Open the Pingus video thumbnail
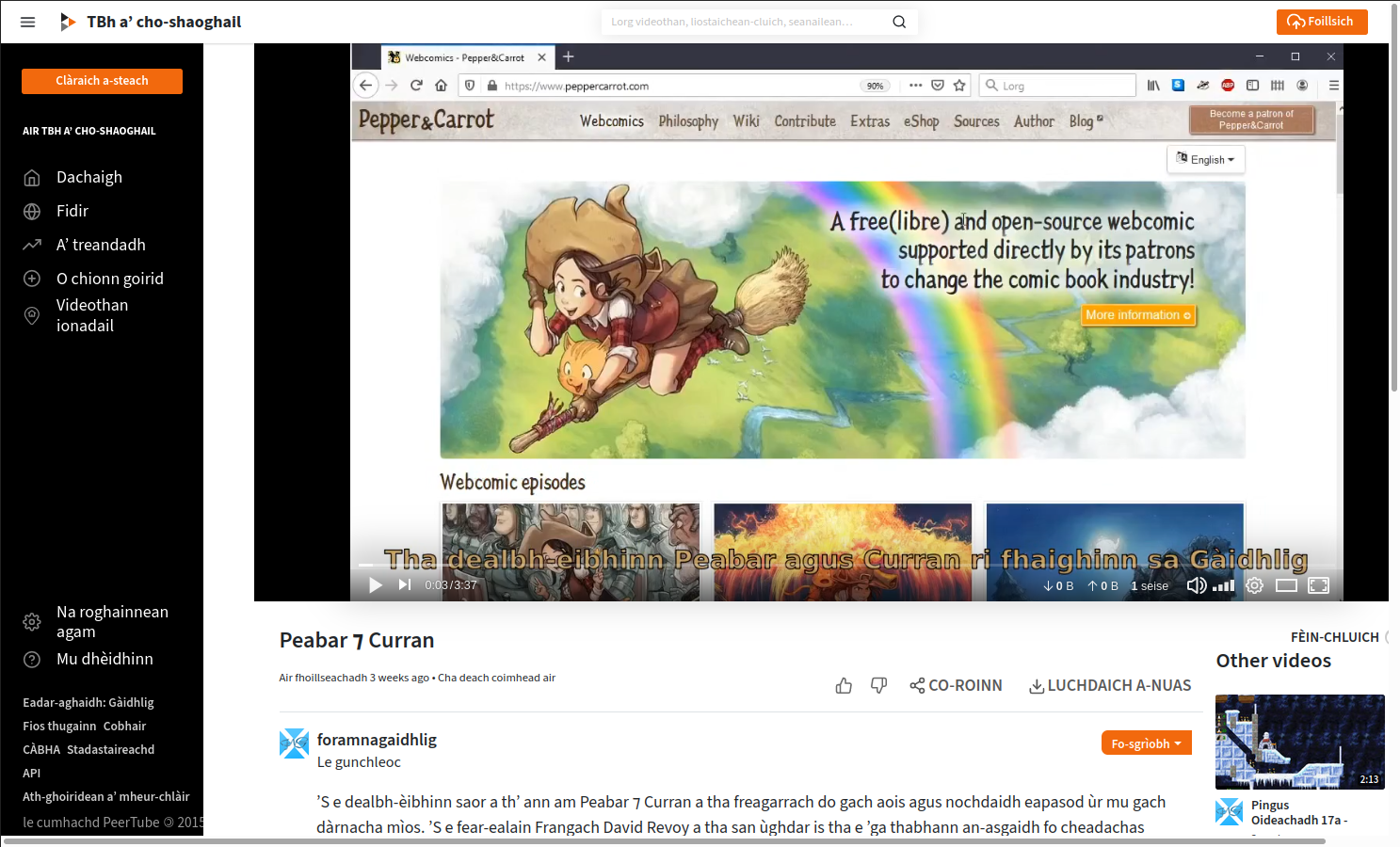1400x847 pixels. point(1299,742)
